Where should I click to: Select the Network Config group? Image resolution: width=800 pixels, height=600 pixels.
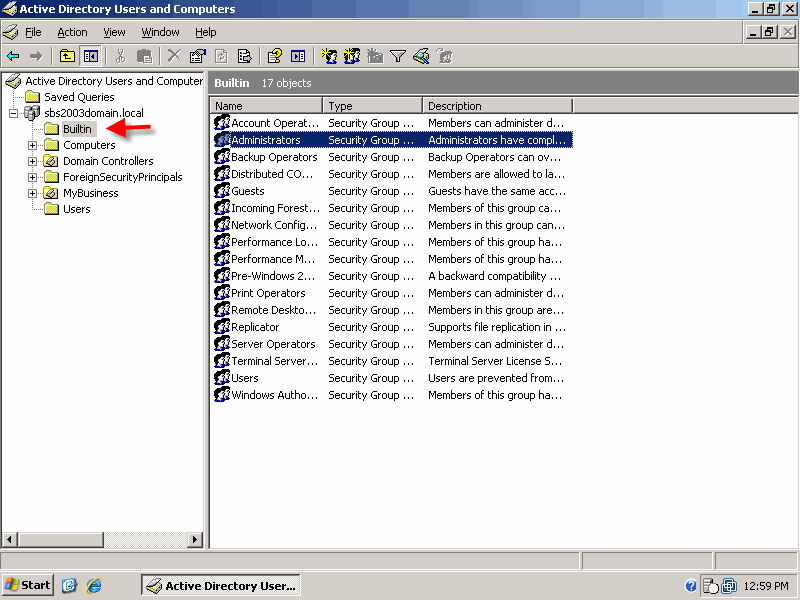tap(274, 225)
